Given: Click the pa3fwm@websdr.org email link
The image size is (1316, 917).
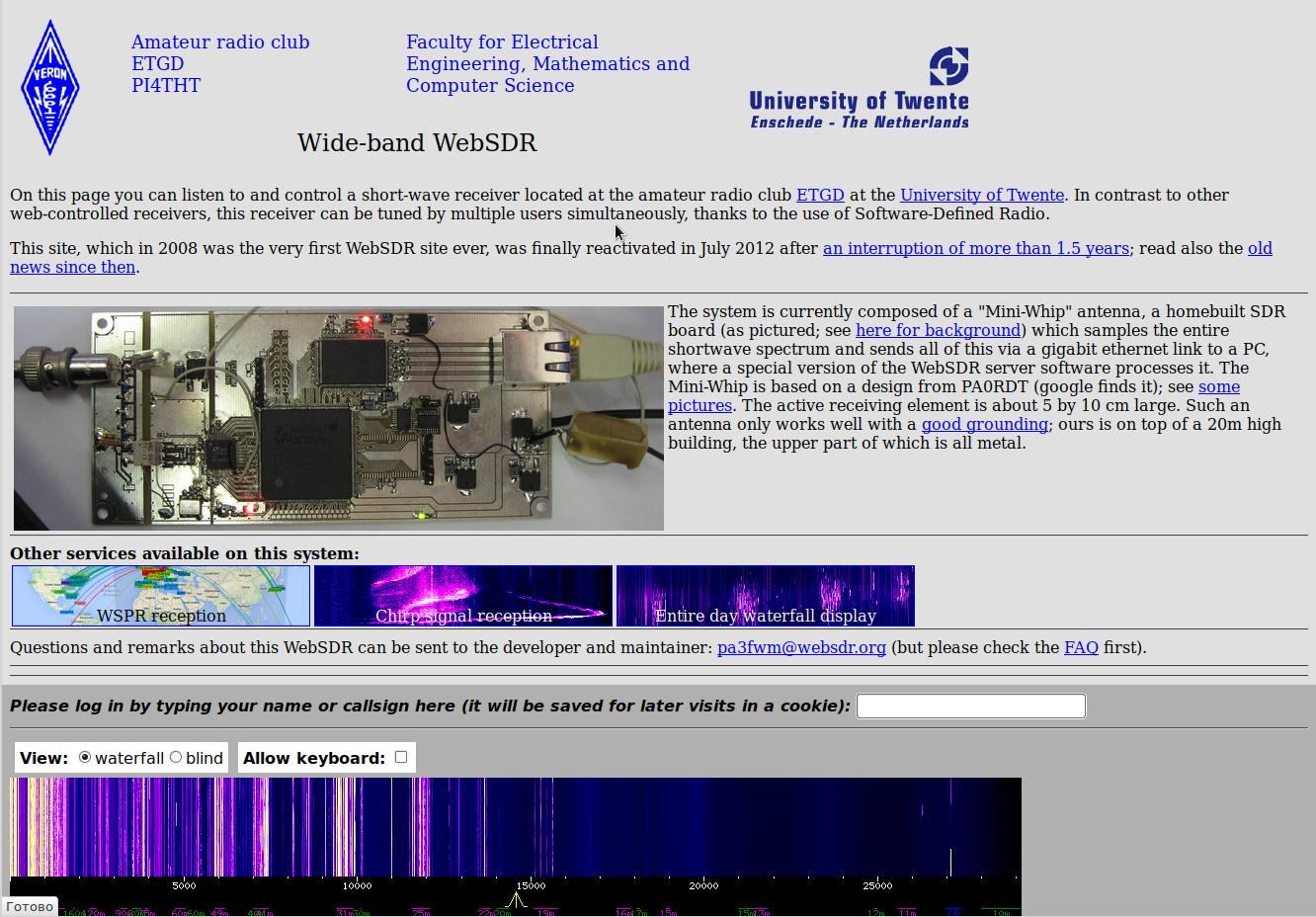Looking at the screenshot, I should 801,647.
